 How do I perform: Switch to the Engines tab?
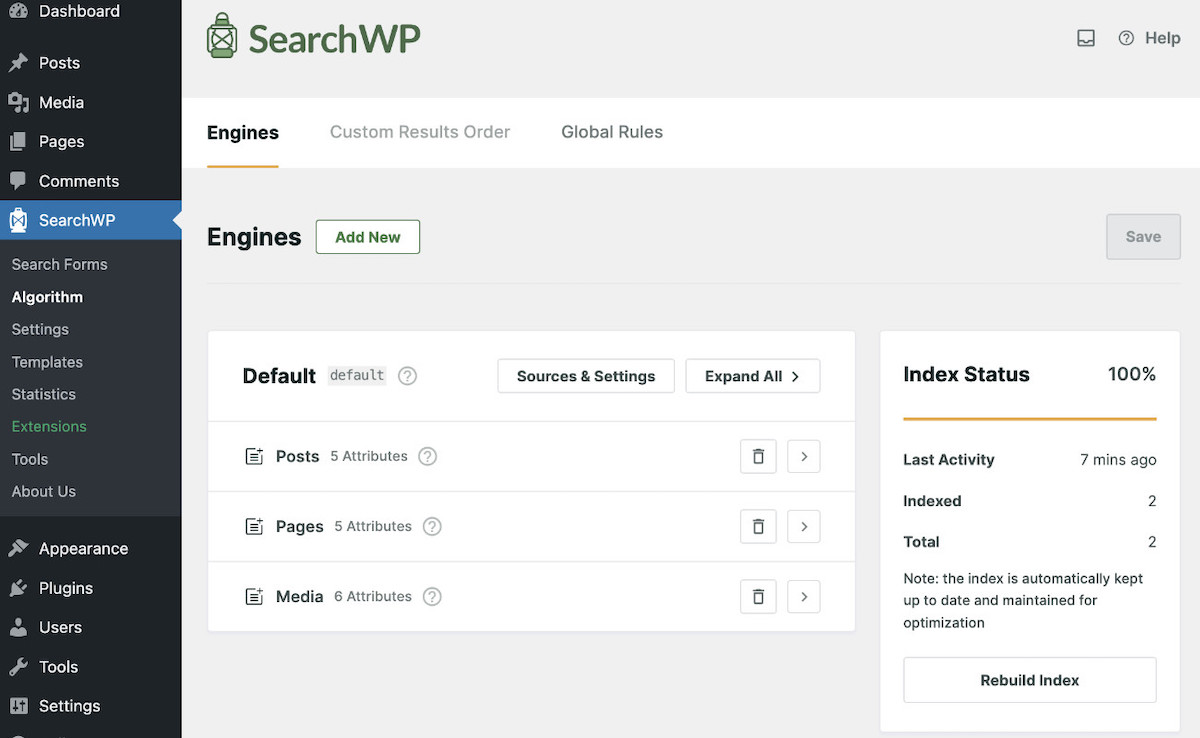243,132
